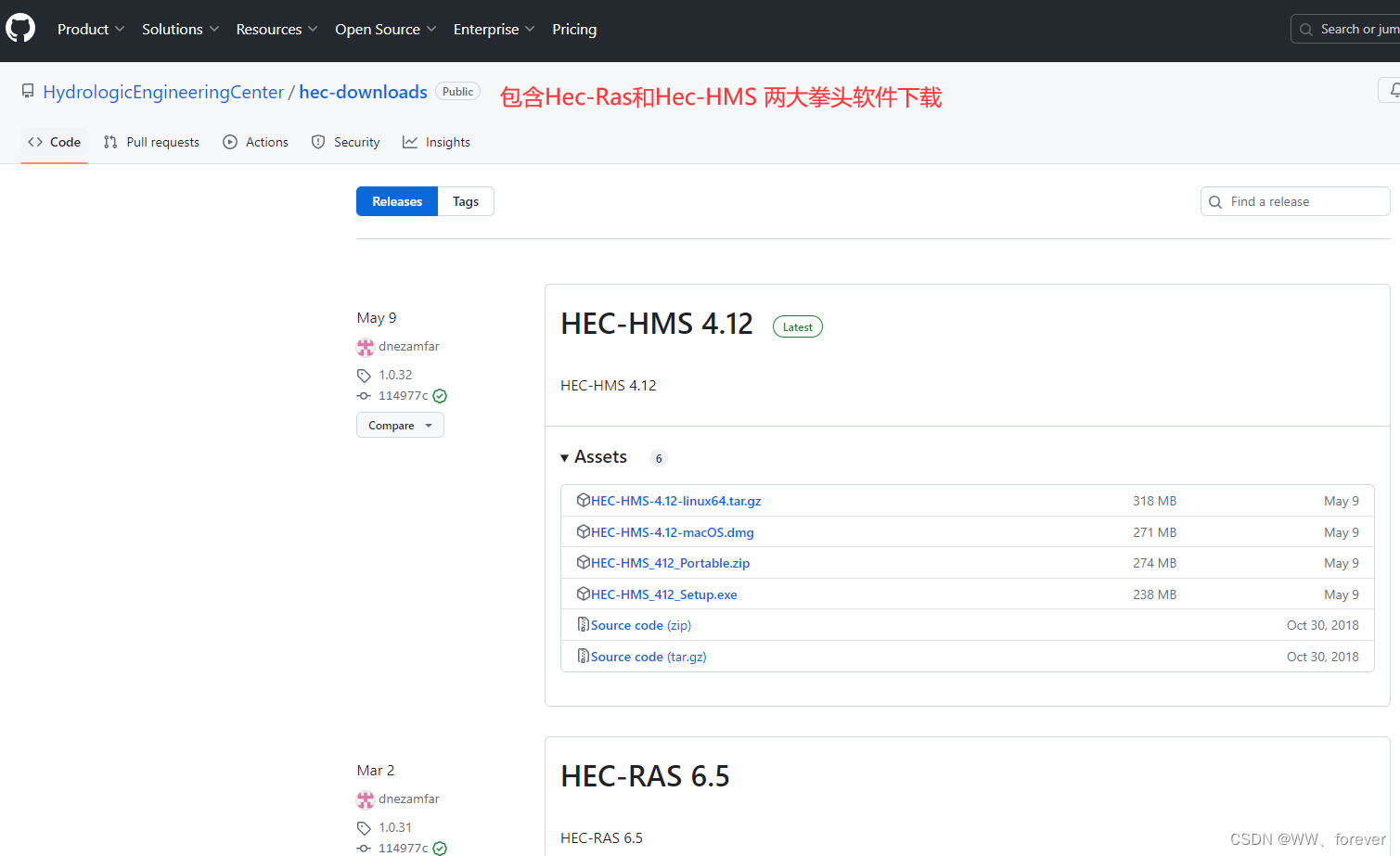Expand the Resources menu
The height and width of the screenshot is (856, 1400).
276,29
